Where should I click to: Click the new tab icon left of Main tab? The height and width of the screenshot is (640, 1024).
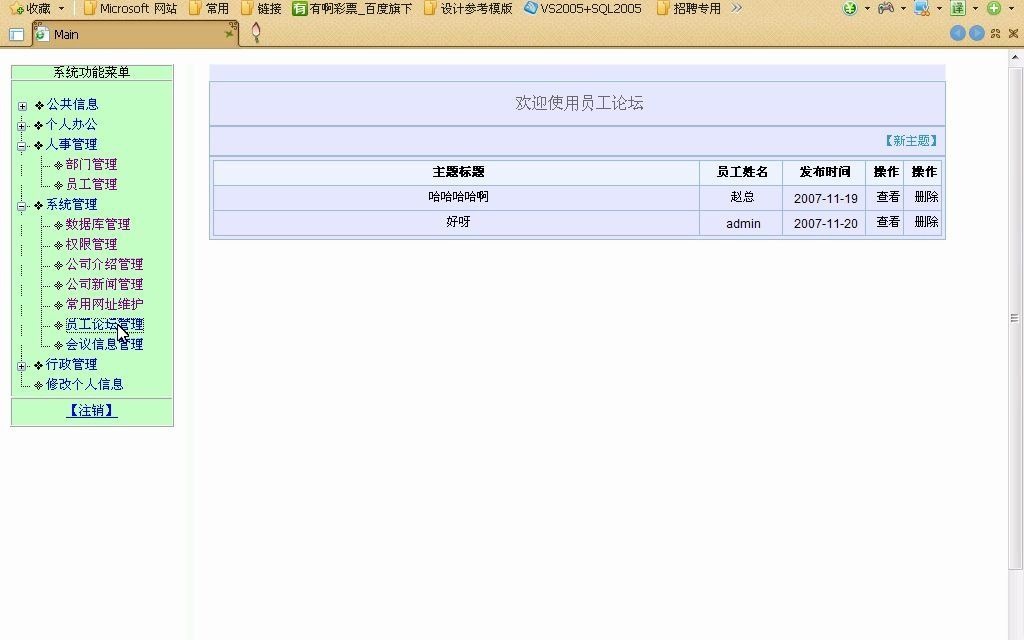tap(17, 33)
